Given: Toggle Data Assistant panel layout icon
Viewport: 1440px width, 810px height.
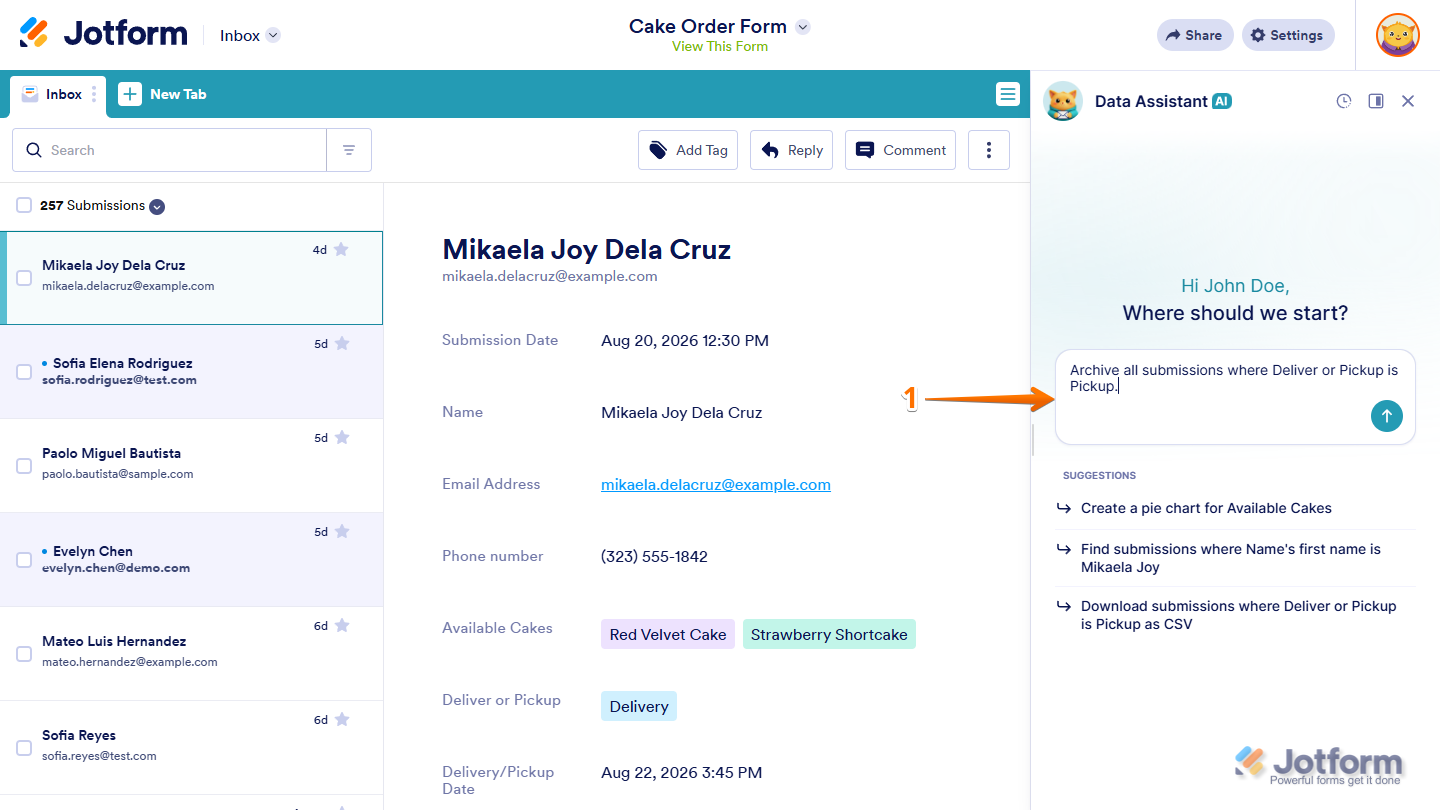Looking at the screenshot, I should [1376, 101].
